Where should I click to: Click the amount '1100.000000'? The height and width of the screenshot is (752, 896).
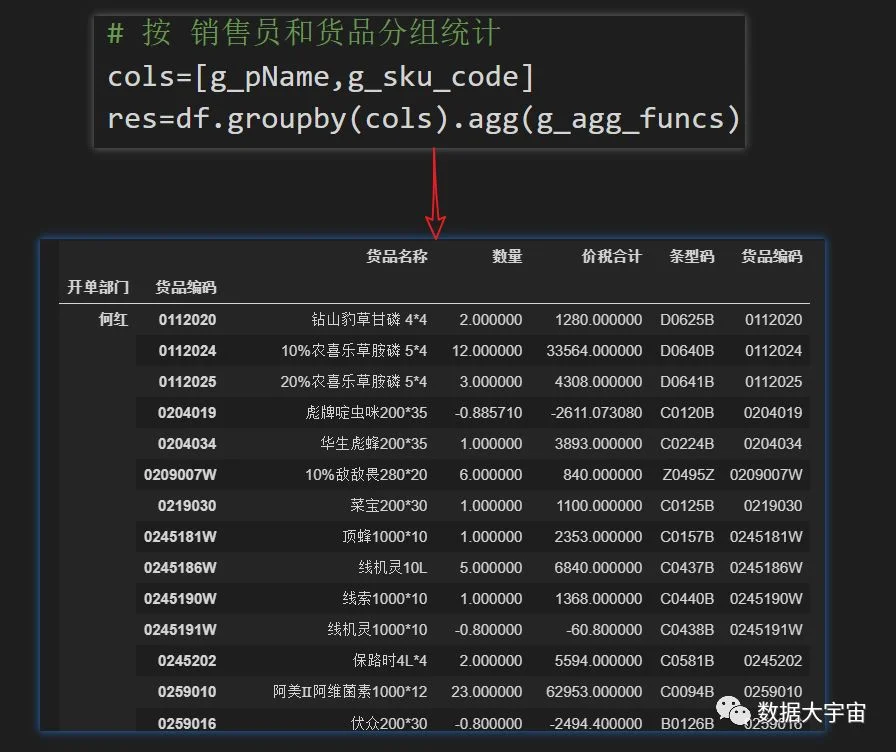point(599,506)
